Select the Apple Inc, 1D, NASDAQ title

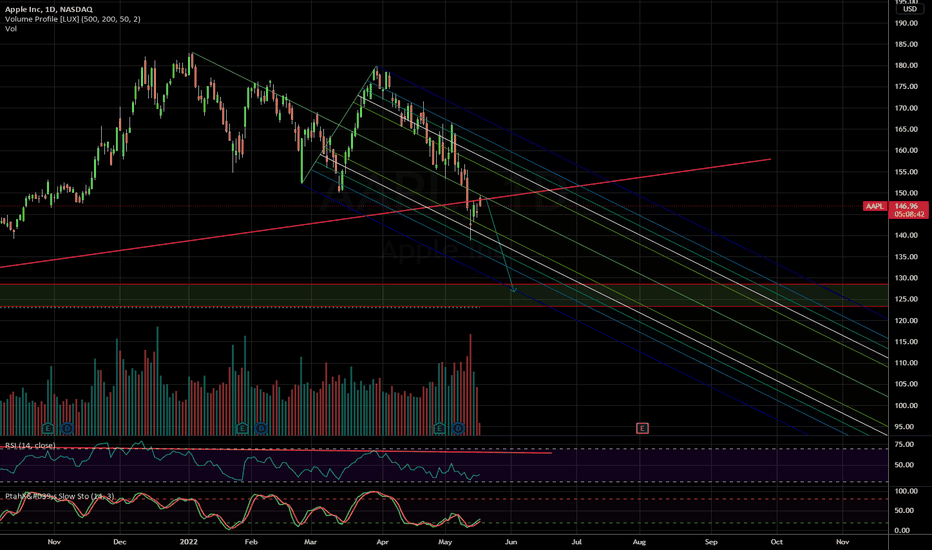pyautogui.click(x=49, y=10)
